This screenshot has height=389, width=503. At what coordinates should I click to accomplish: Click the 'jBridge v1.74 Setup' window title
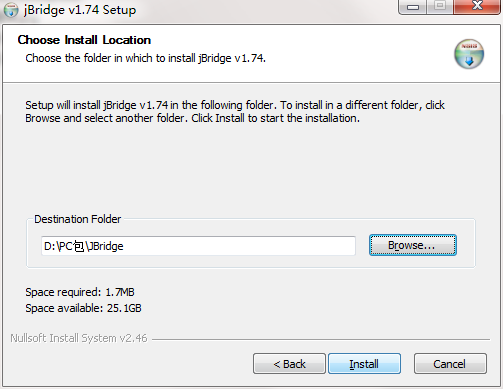pos(80,10)
